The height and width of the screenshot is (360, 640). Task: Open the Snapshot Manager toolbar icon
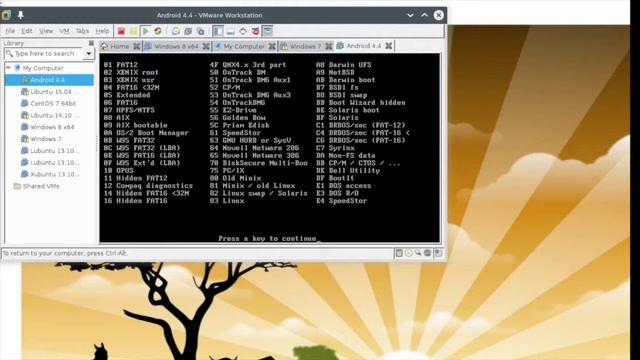pyautogui.click(x=200, y=31)
